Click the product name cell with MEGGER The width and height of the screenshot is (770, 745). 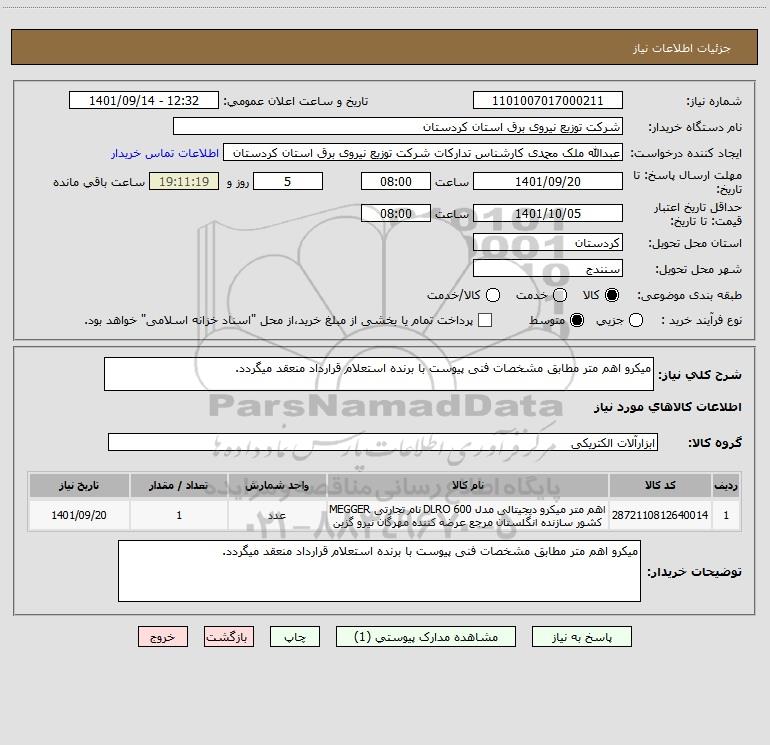[x=468, y=515]
